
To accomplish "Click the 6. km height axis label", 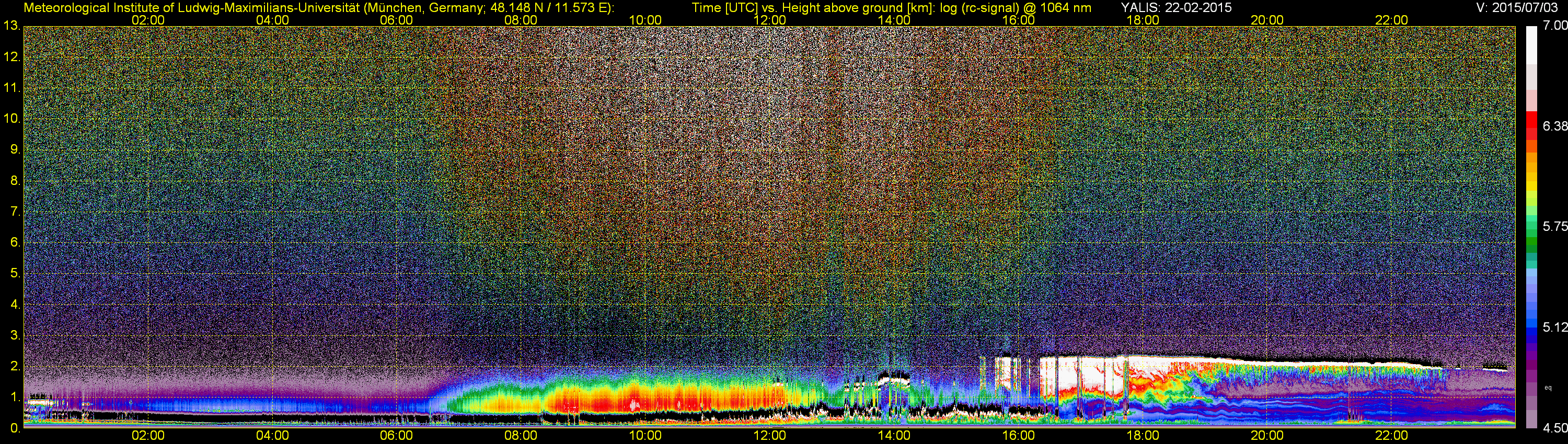I will [x=16, y=242].
